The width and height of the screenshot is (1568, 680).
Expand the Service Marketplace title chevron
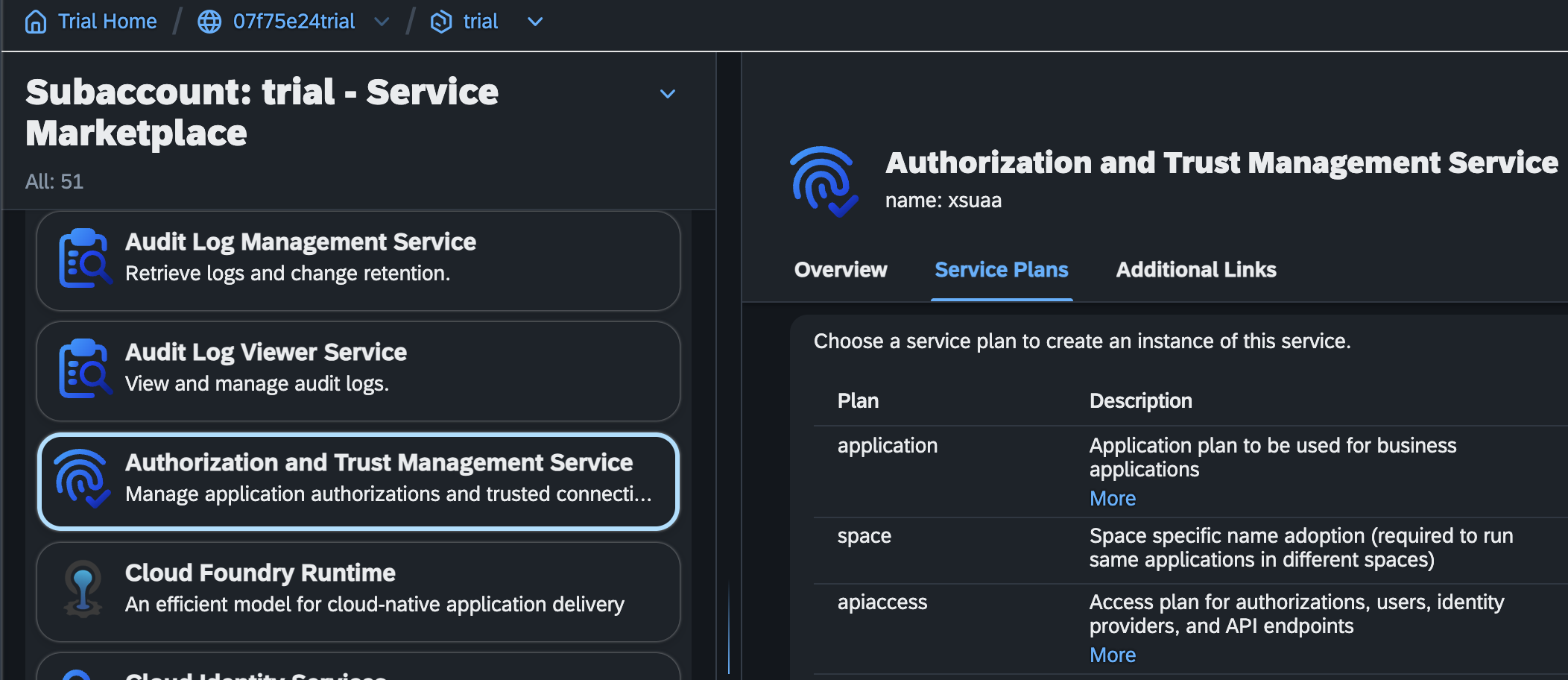(x=668, y=94)
